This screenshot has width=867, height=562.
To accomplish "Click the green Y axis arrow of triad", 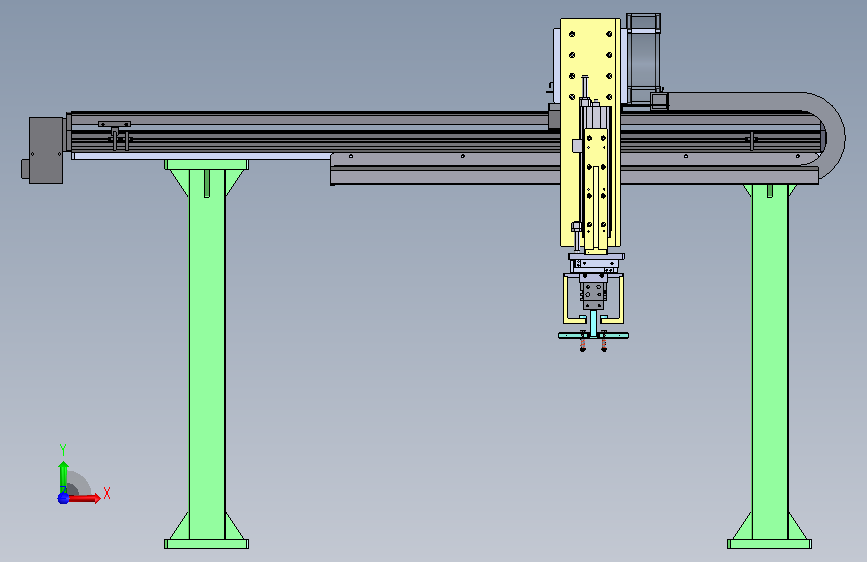I will click(63, 476).
